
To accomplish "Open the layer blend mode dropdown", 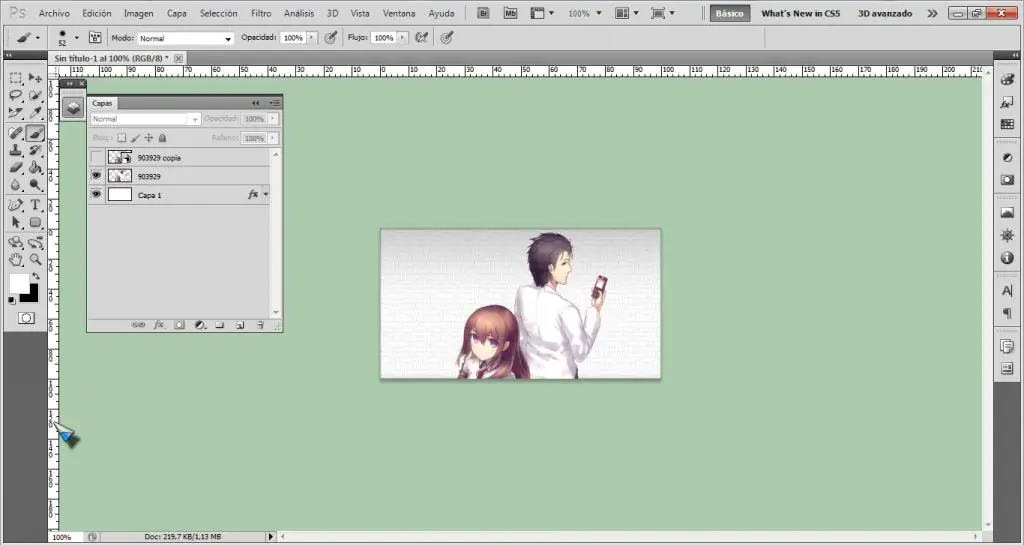I will (146, 119).
